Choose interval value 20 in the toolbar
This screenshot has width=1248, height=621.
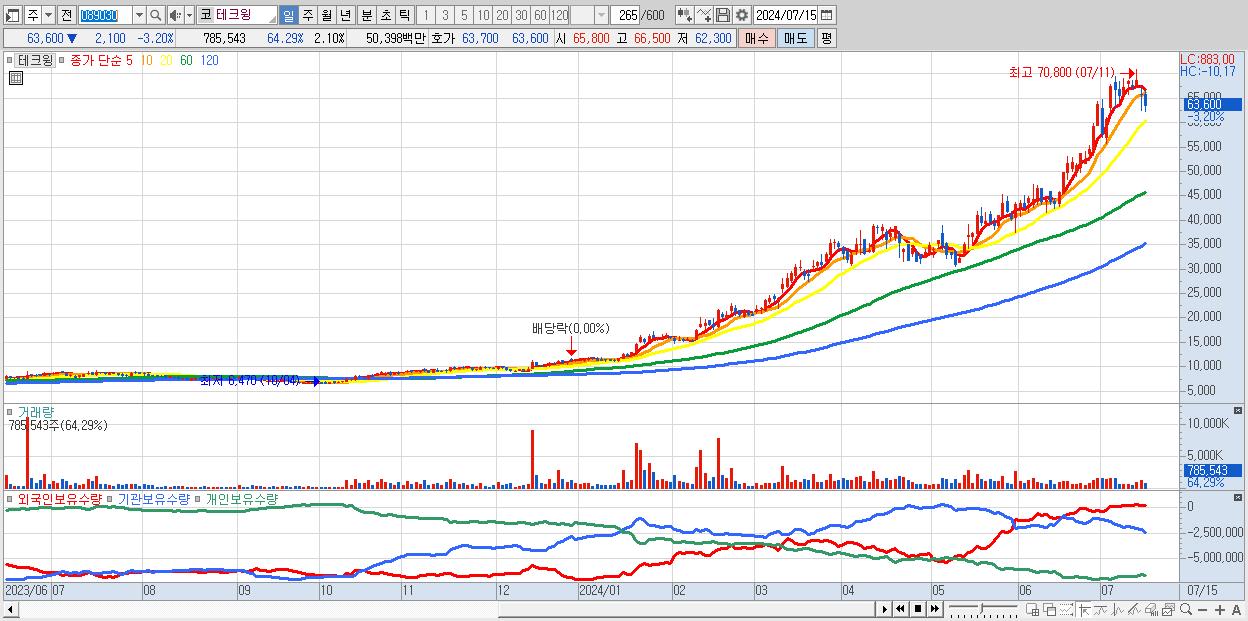(502, 15)
